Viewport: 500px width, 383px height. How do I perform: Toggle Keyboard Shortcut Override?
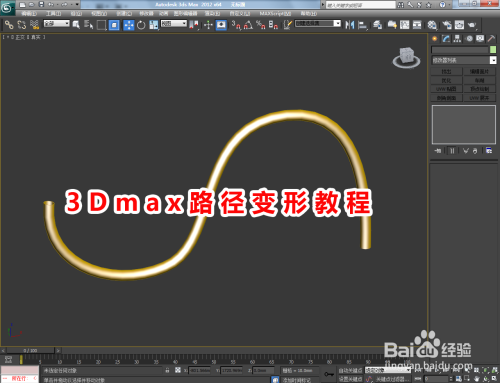(221, 25)
